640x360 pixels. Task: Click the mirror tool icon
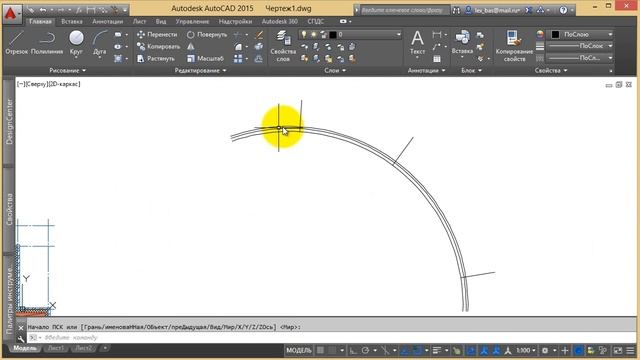click(191, 47)
